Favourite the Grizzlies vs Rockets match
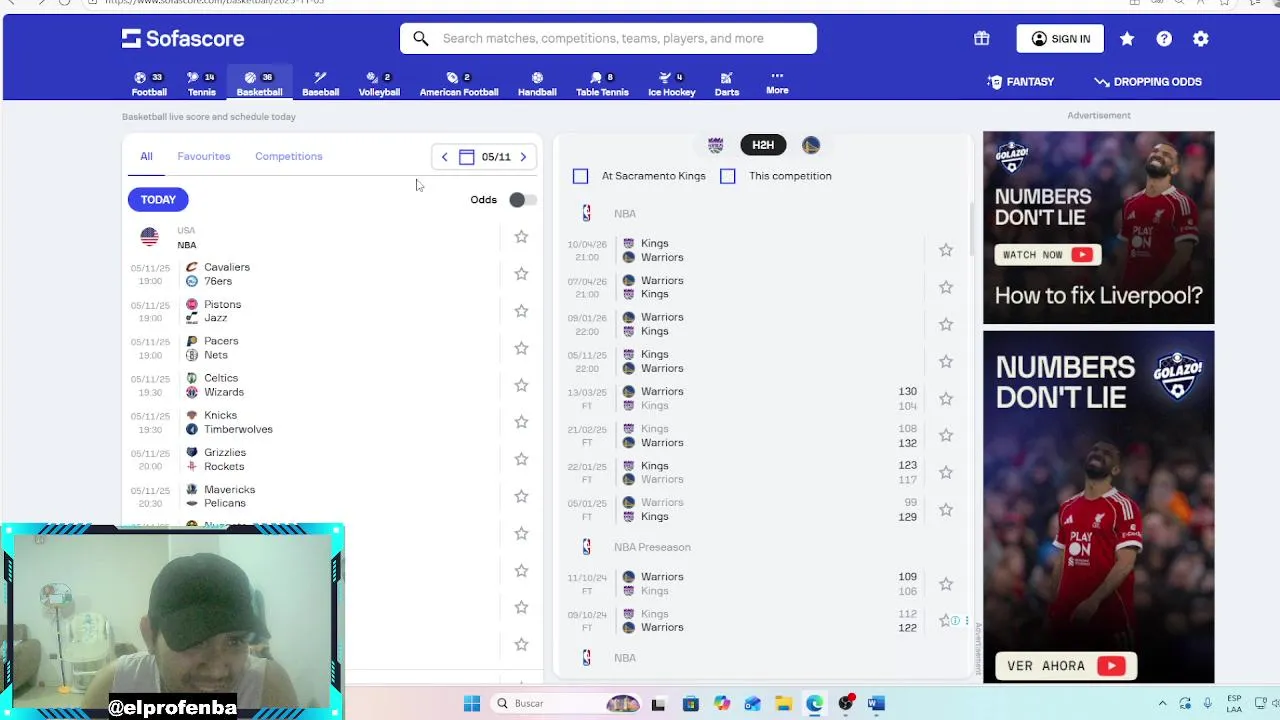 pos(521,459)
